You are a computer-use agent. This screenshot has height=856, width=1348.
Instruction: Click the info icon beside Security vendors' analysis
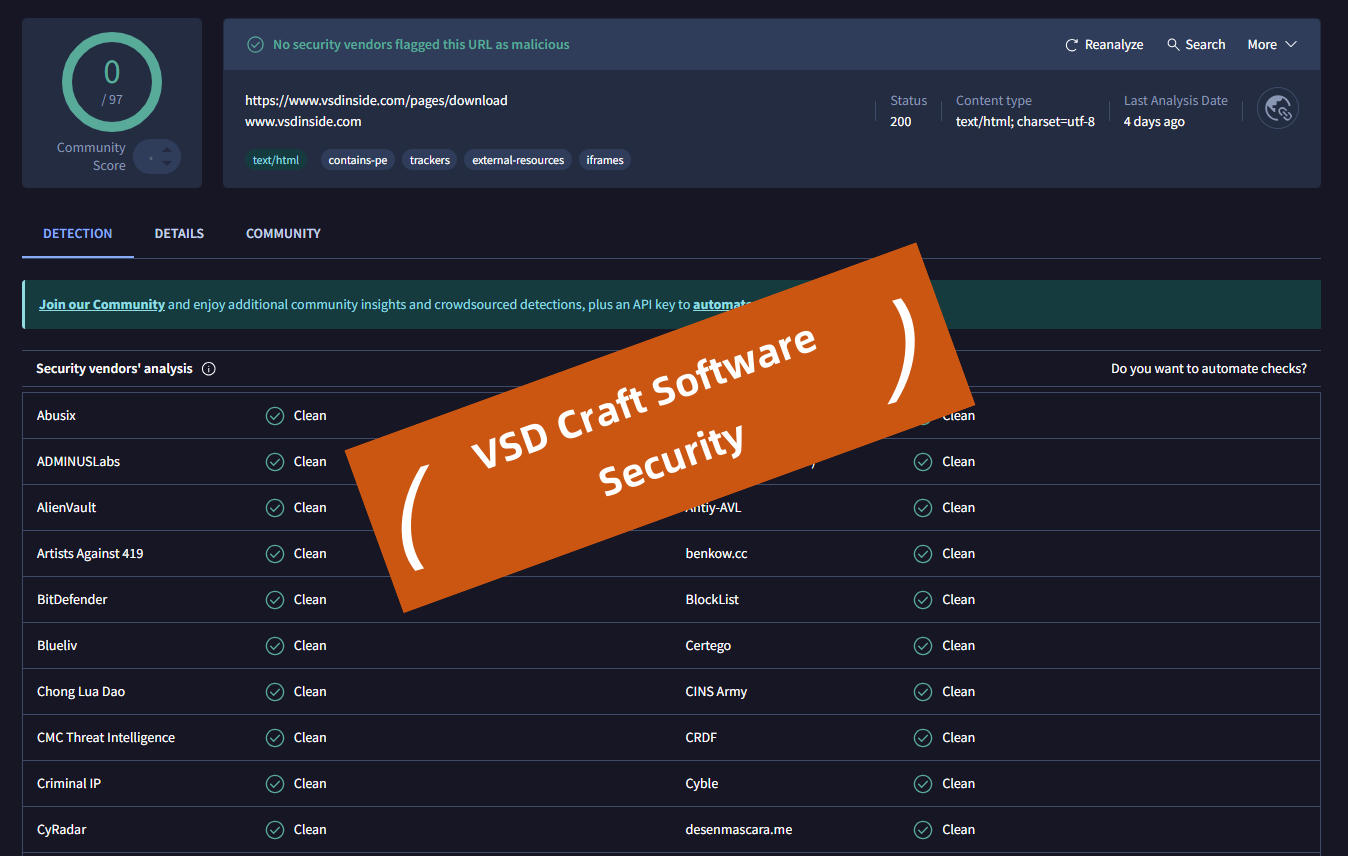209,369
